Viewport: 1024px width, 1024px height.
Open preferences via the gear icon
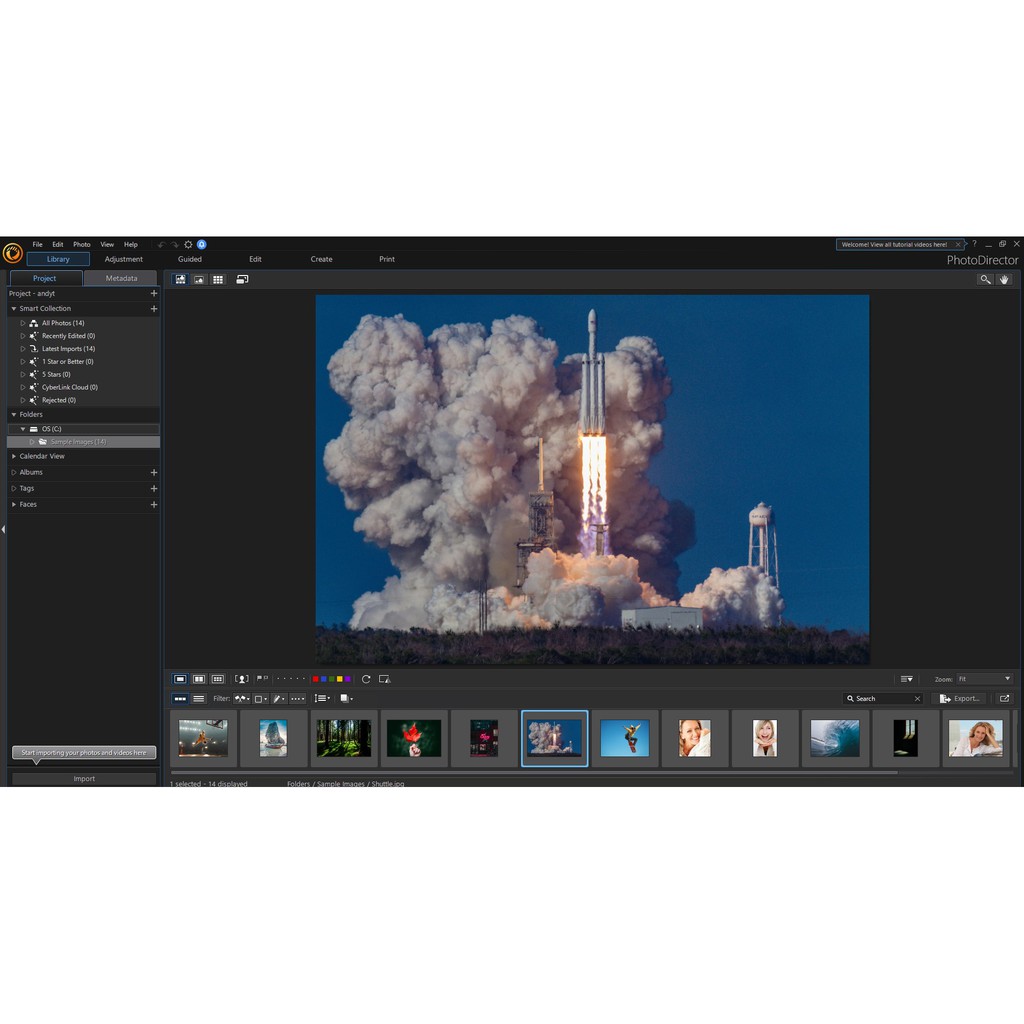tap(188, 244)
